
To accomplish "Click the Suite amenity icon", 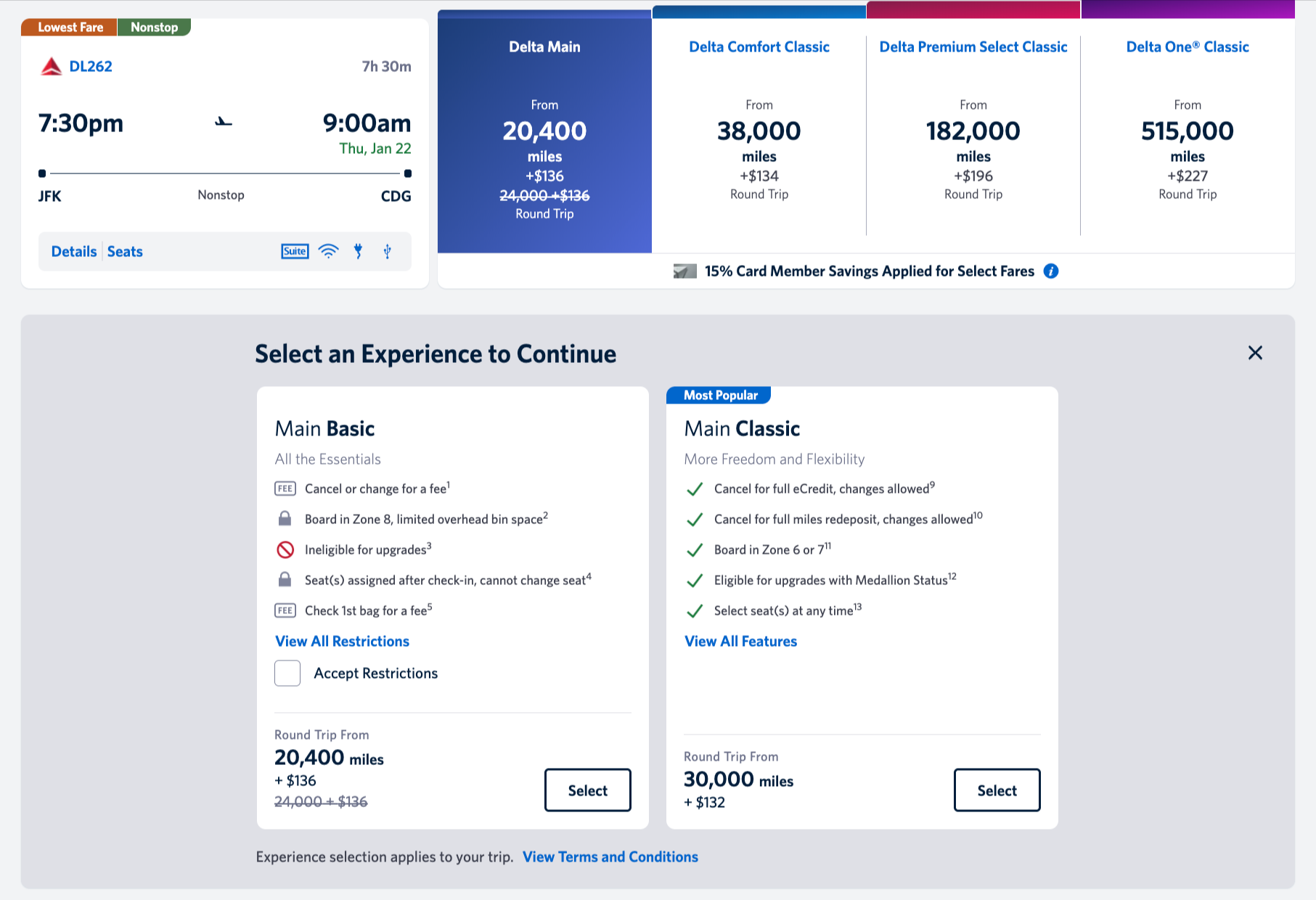I will coord(295,251).
